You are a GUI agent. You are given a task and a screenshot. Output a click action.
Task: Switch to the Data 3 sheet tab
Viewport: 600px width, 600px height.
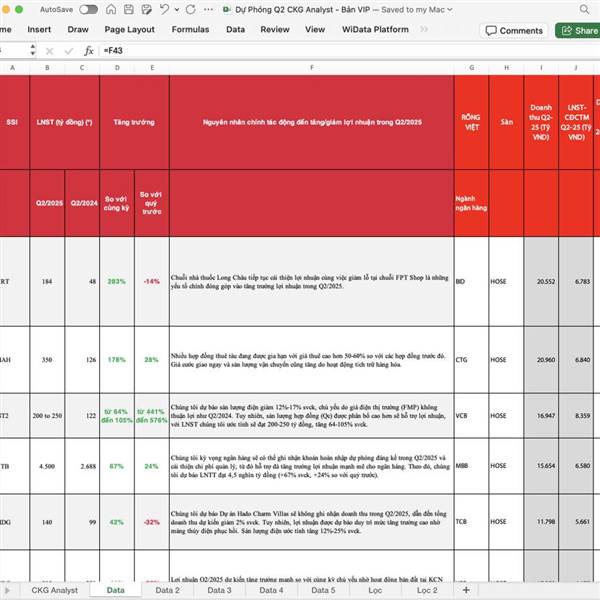click(x=219, y=590)
